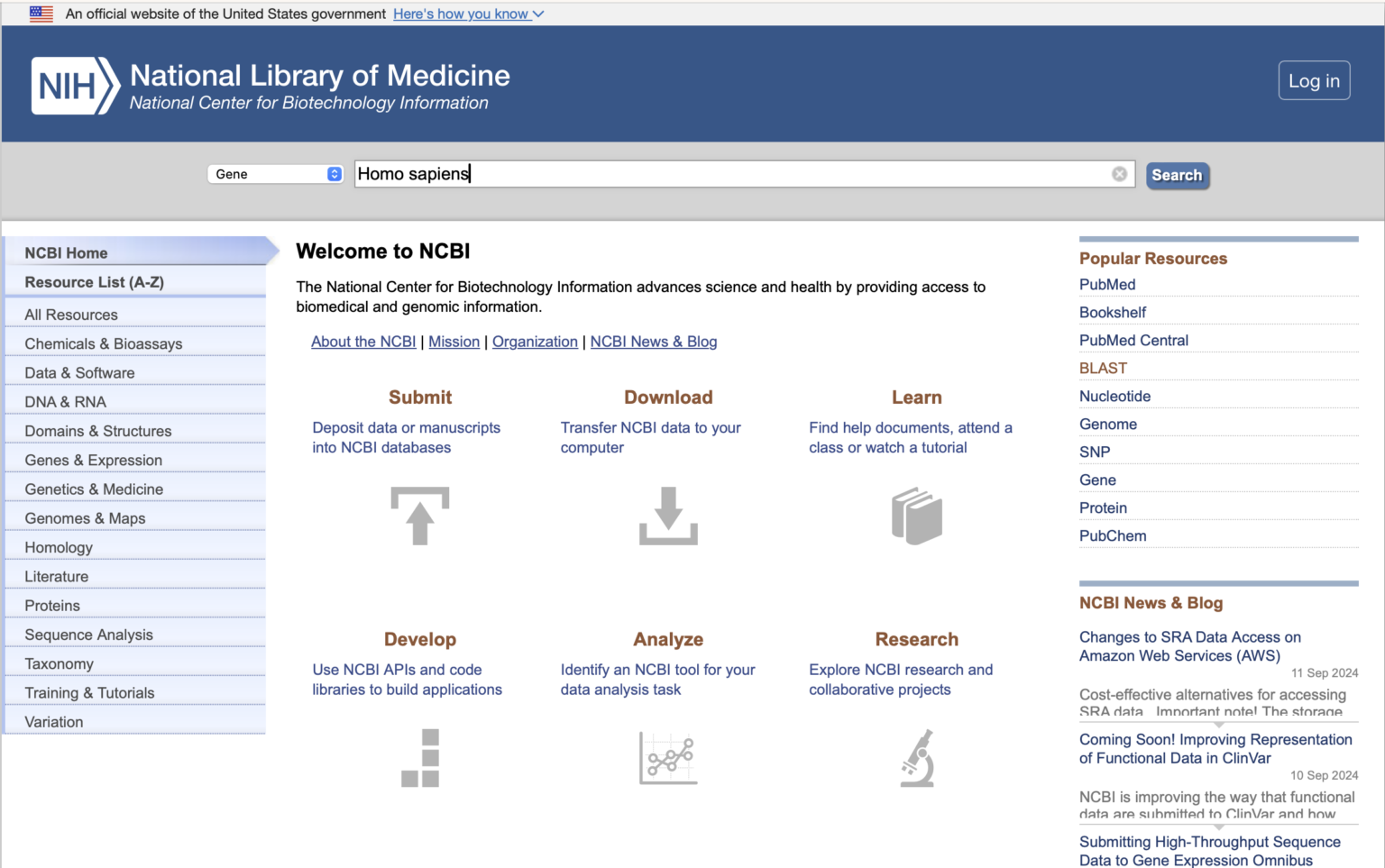Click the Develop code-blocks icon

pyautogui.click(x=419, y=758)
